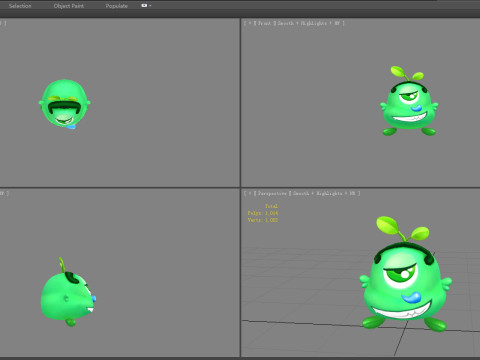The width and height of the screenshot is (480, 360).
Task: Open the [+] menu of the Perspective viewport
Action: click(250, 193)
